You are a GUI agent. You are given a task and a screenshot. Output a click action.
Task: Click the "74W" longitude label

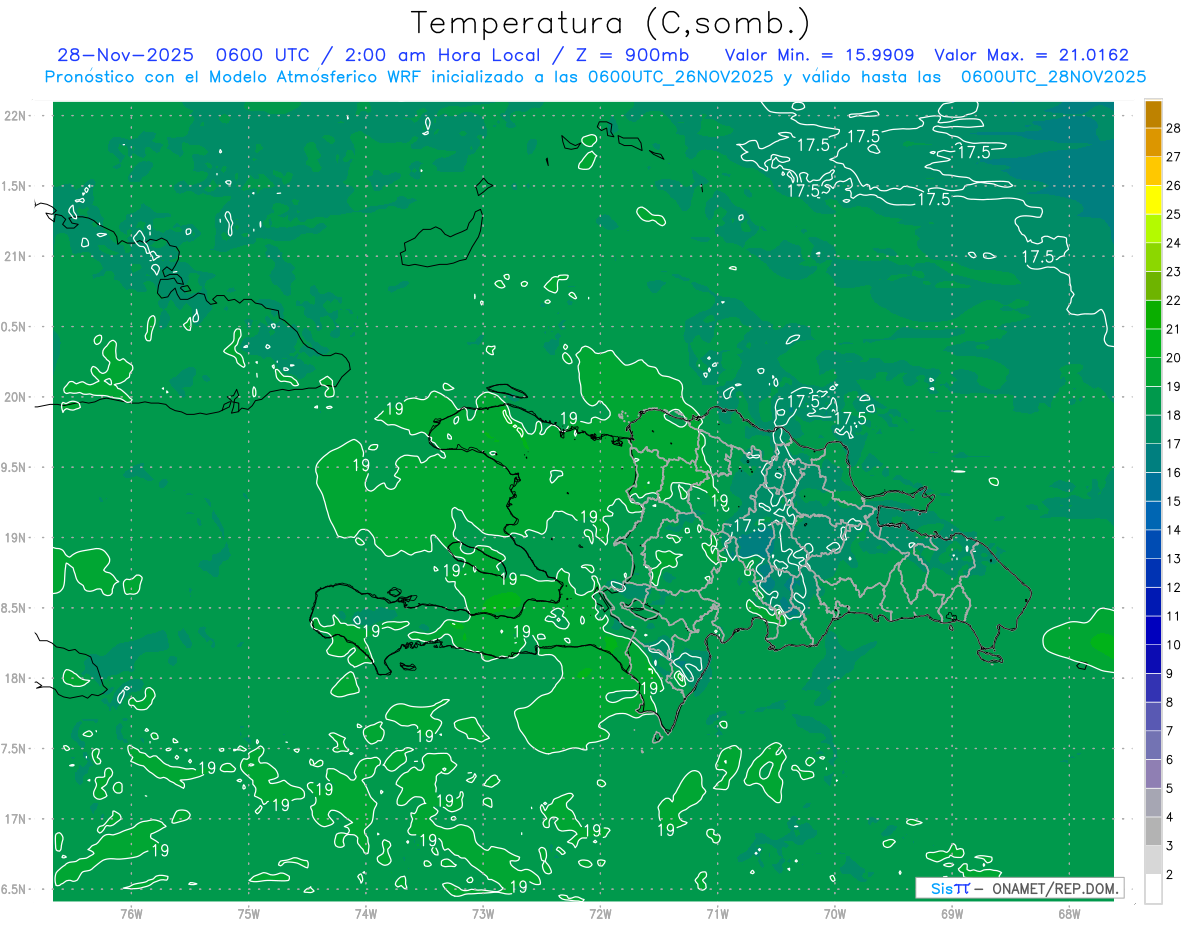[x=366, y=913]
